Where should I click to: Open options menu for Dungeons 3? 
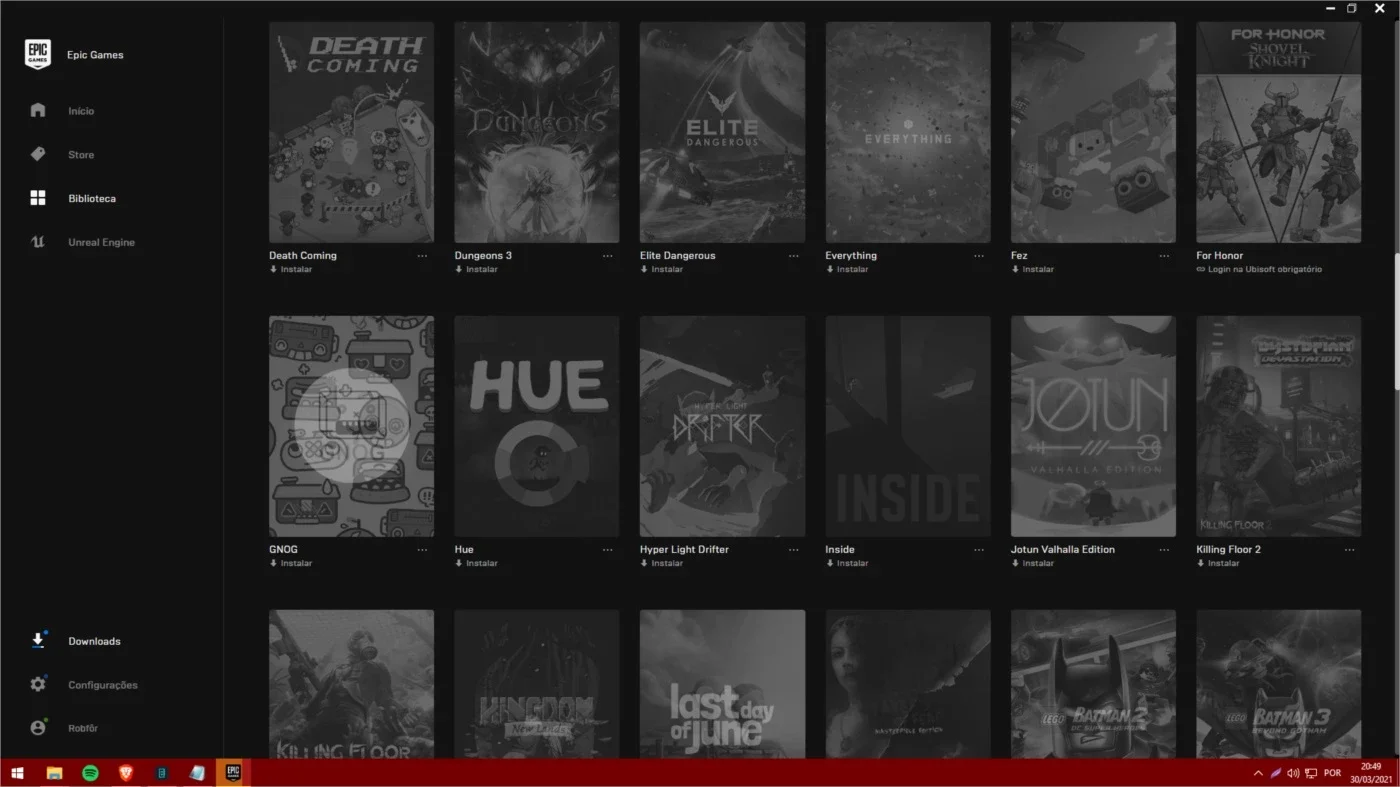coord(608,256)
